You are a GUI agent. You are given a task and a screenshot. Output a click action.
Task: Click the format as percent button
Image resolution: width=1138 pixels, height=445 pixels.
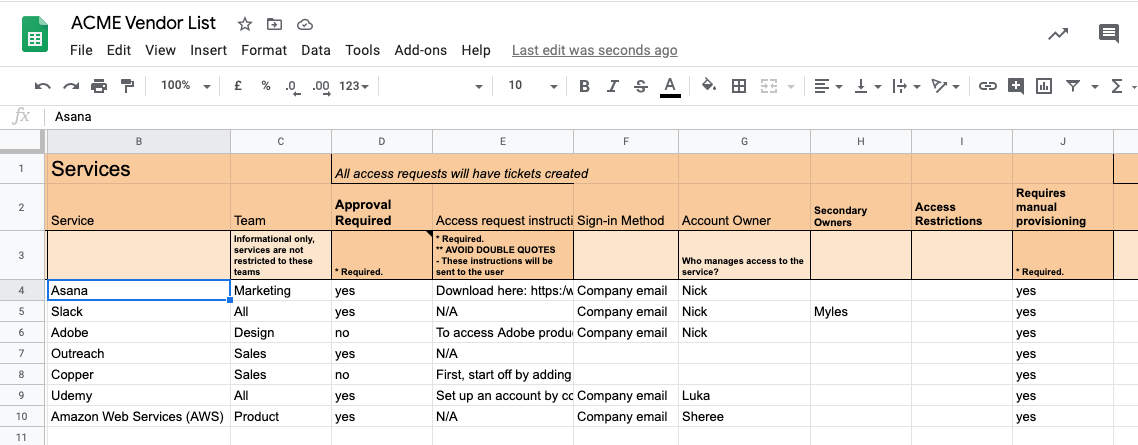[266, 86]
